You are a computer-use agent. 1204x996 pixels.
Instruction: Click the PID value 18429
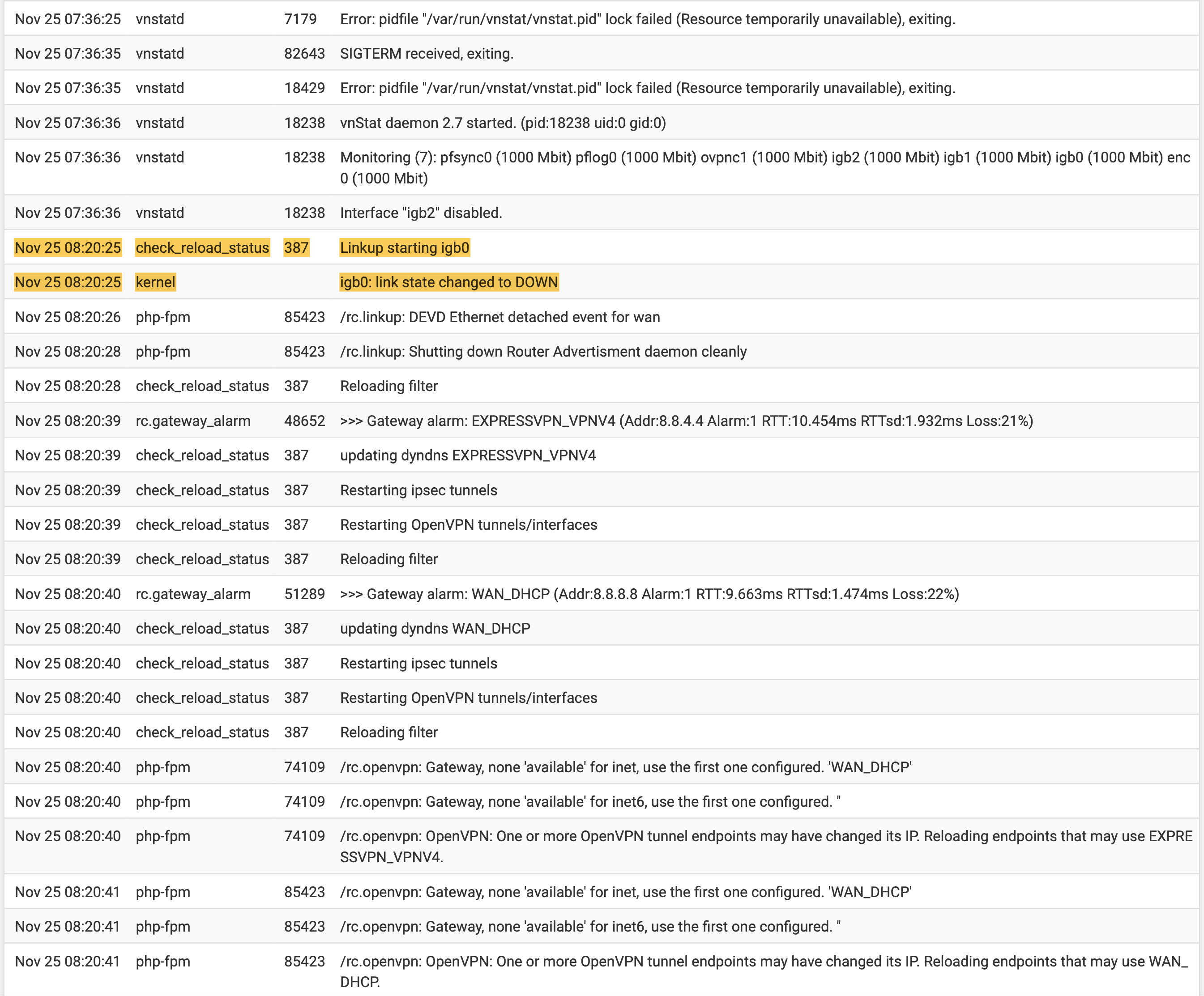[x=304, y=88]
